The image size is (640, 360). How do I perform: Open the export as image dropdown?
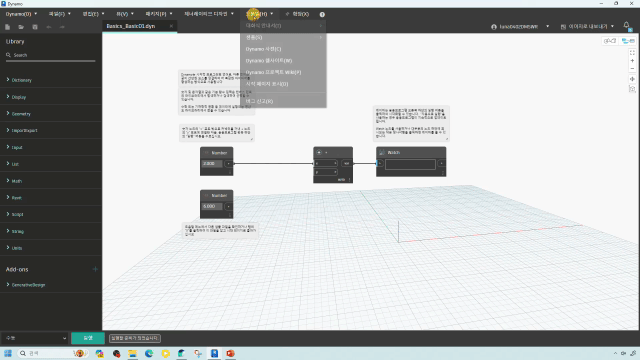(x=612, y=27)
